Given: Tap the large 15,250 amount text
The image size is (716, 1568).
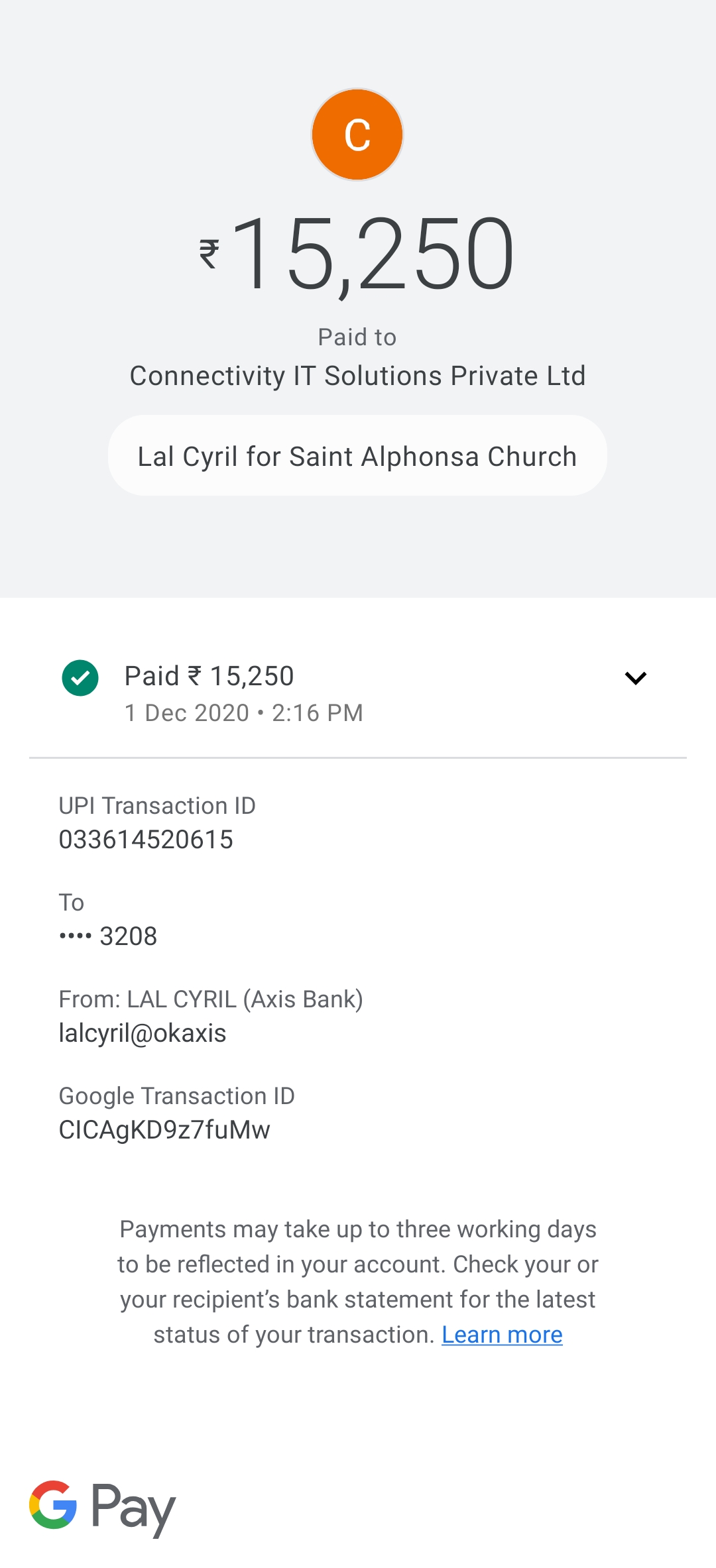Looking at the screenshot, I should [371, 254].
